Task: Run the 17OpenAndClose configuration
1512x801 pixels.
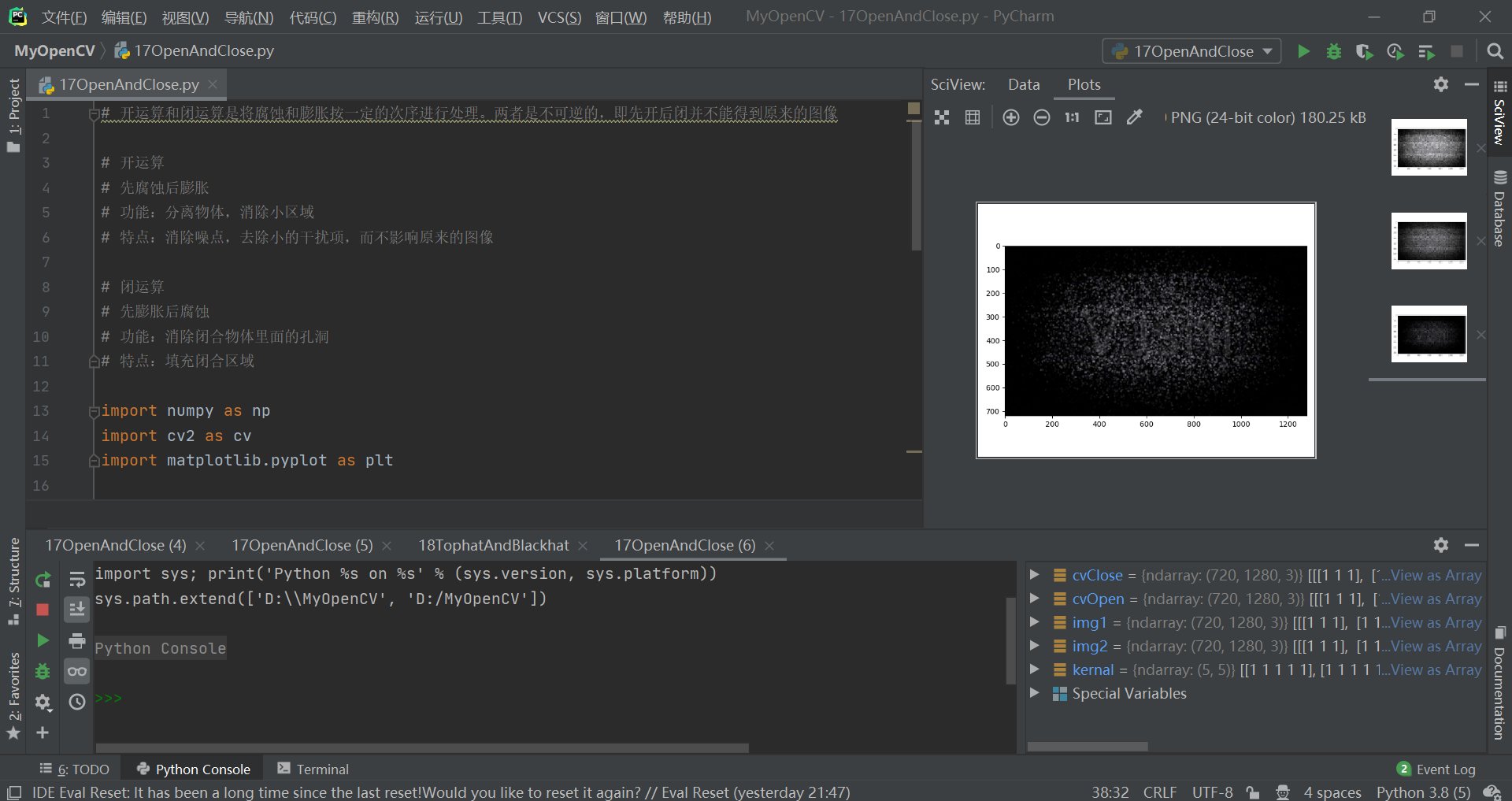Action: tap(1303, 50)
